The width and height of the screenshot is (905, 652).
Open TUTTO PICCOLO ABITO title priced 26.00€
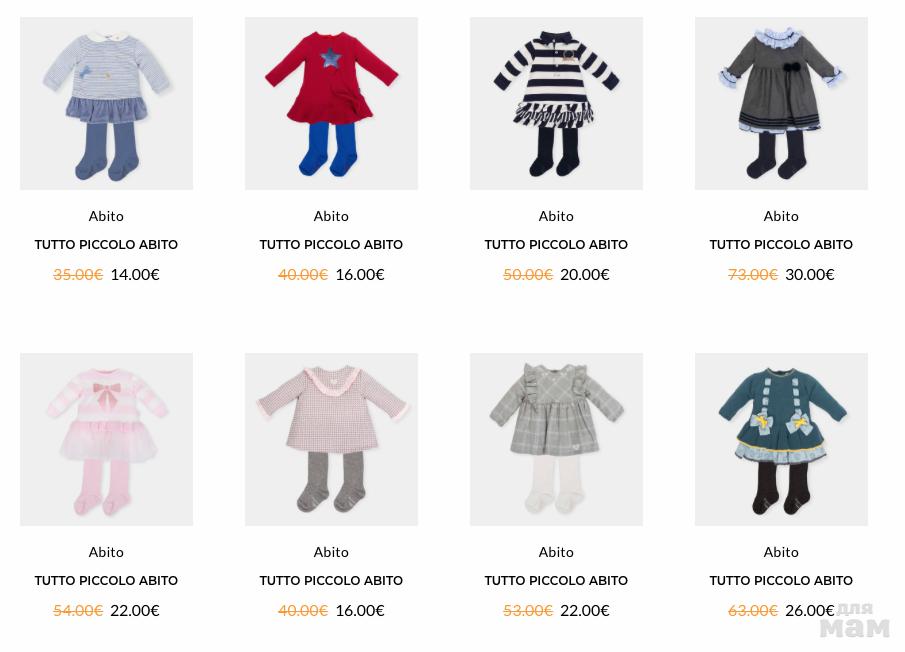point(781,580)
